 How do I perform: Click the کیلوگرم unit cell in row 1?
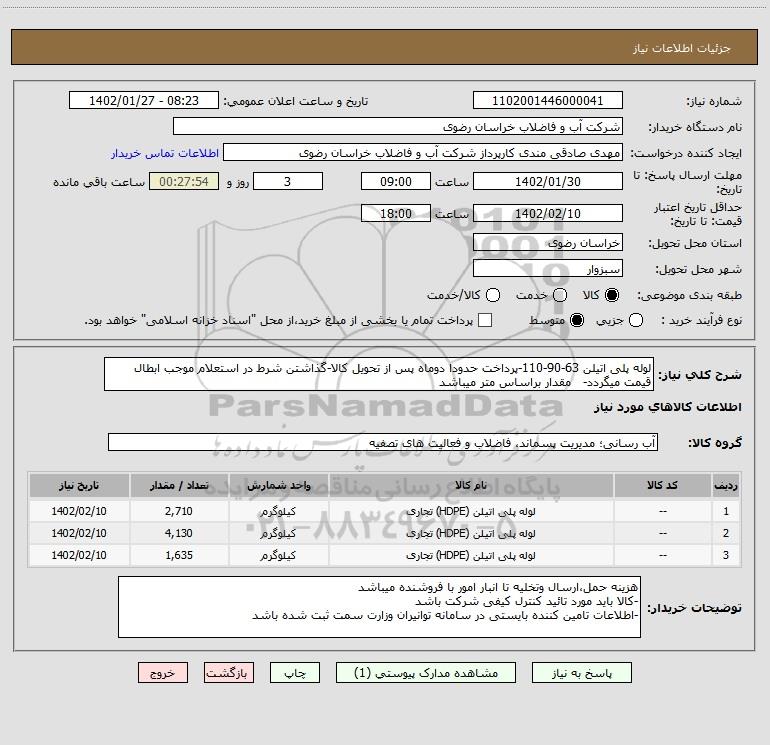[x=278, y=511]
